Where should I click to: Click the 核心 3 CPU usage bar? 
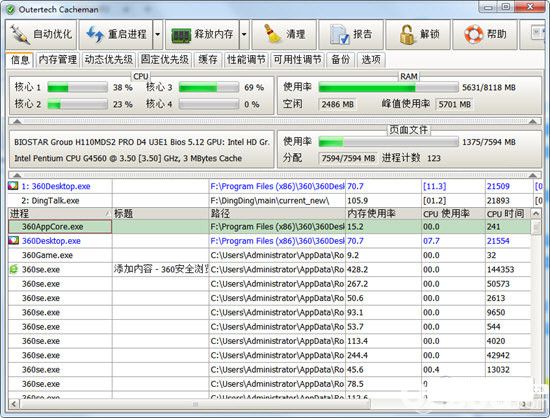click(209, 87)
